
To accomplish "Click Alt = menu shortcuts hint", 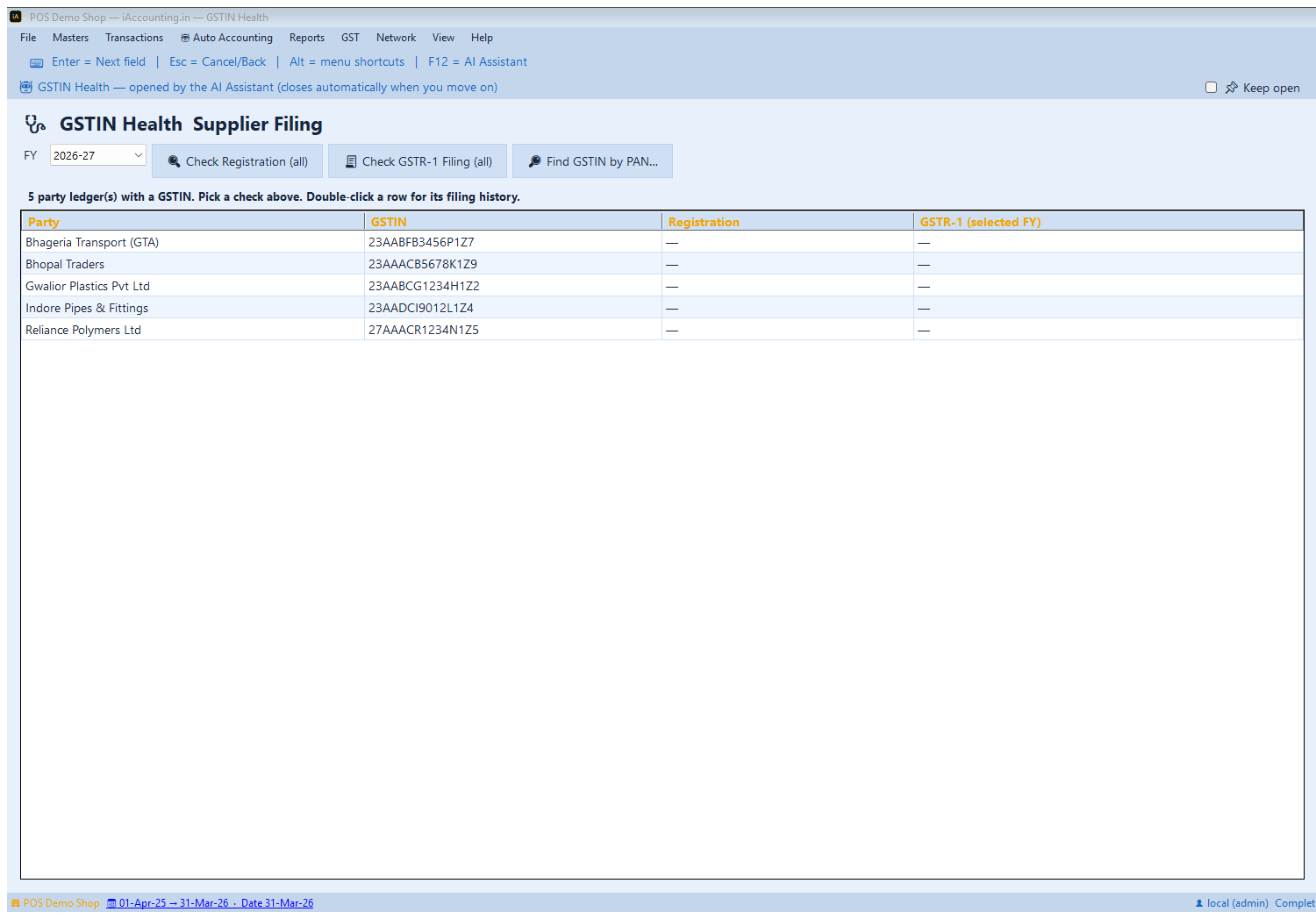I will (347, 62).
